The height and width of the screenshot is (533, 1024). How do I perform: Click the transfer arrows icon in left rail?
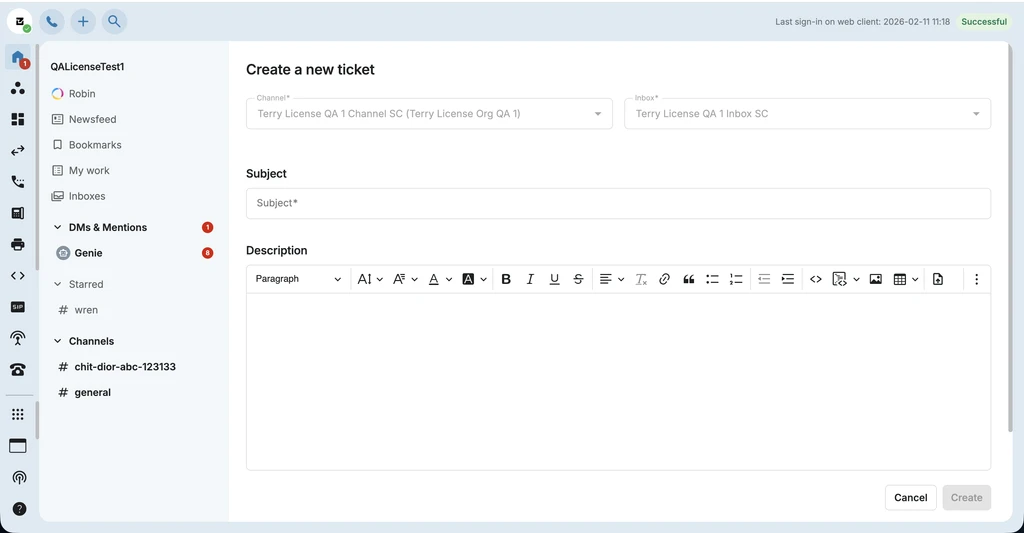[x=18, y=150]
